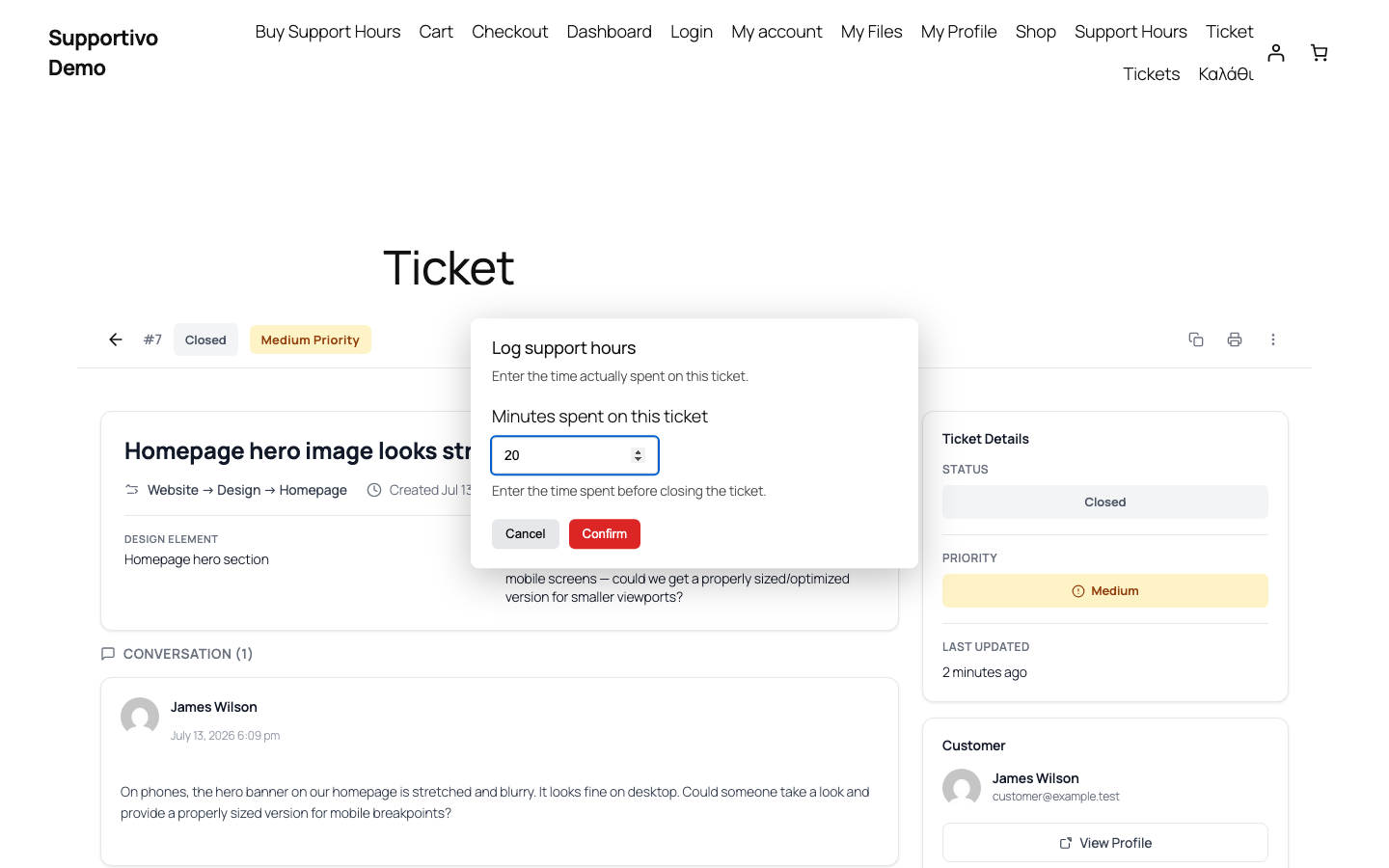The width and height of the screenshot is (1389, 868).
Task: Open the Tickets navigation link
Action: tap(1152, 74)
